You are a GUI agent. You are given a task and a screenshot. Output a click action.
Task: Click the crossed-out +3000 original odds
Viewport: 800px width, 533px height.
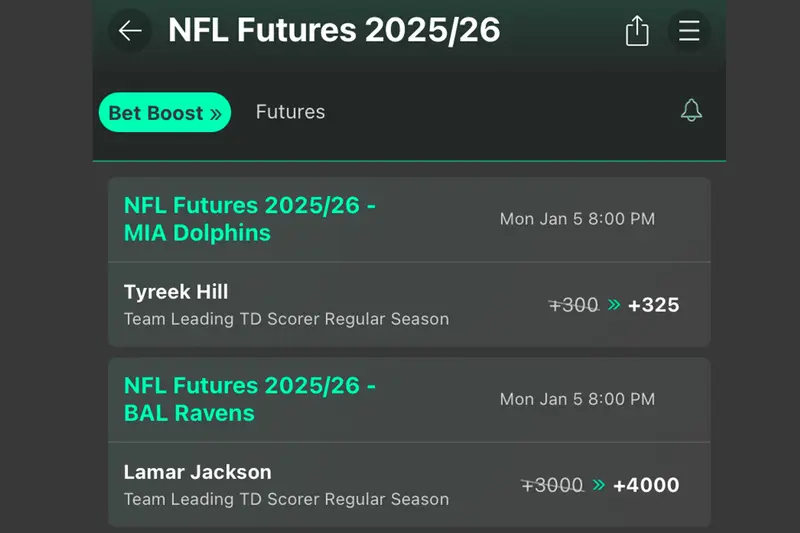[552, 485]
